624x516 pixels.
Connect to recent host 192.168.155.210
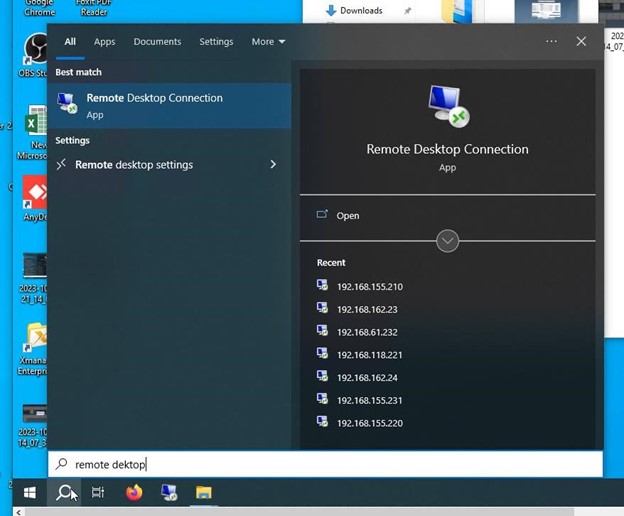[x=369, y=287]
